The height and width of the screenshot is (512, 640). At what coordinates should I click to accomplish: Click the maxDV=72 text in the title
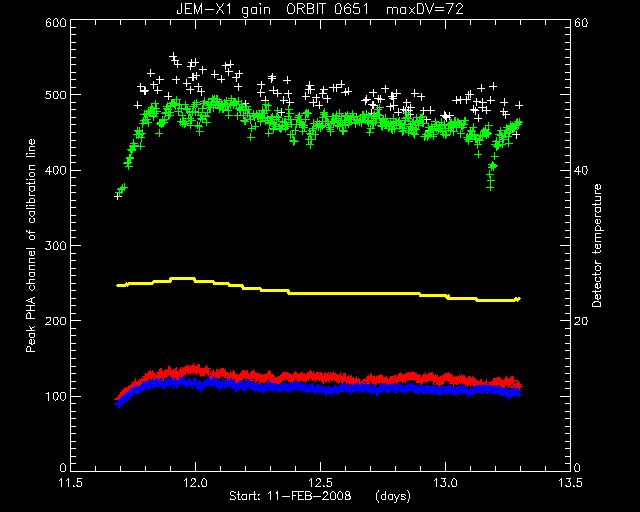coord(424,9)
